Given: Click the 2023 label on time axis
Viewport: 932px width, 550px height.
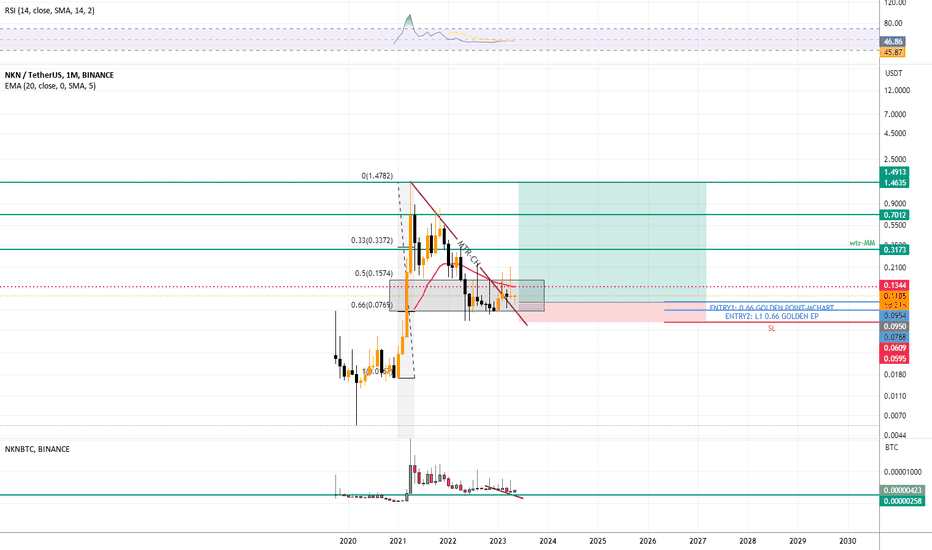Looking at the screenshot, I should pos(498,541).
